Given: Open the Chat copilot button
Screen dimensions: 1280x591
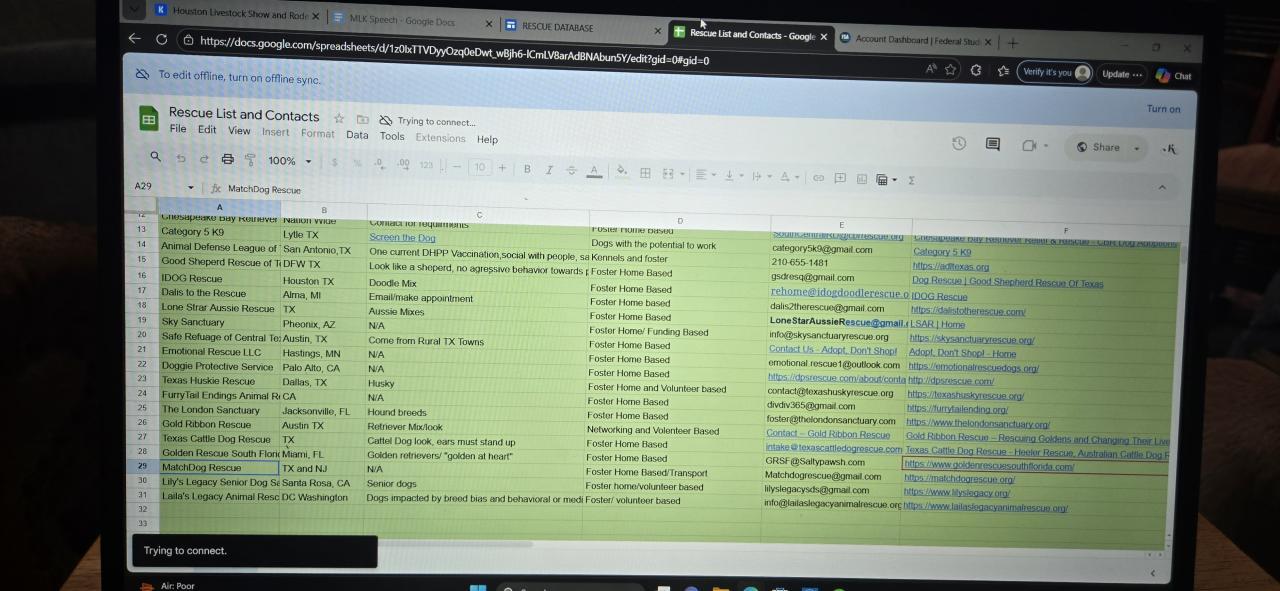Looking at the screenshot, I should tap(1174, 76).
